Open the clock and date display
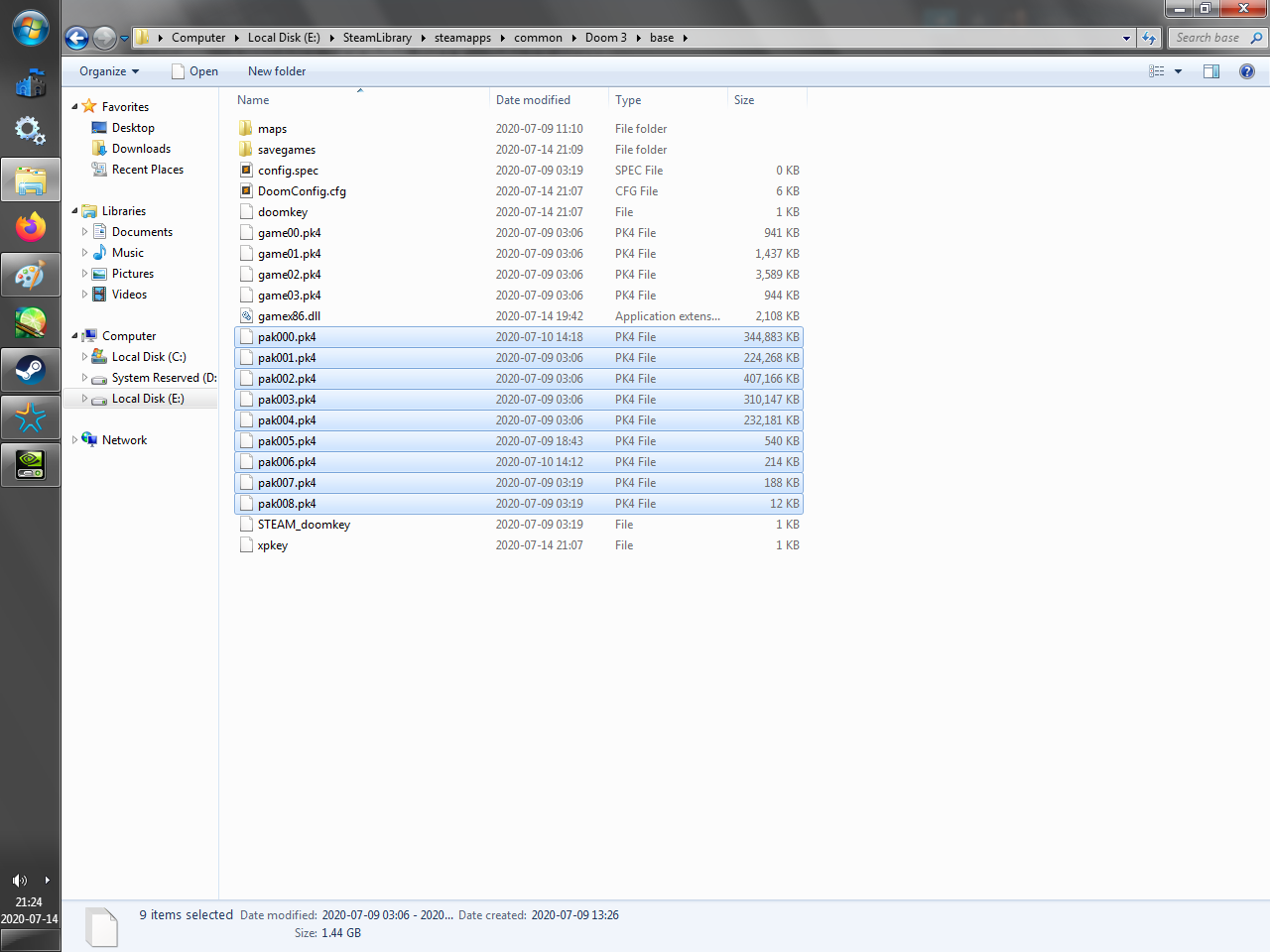The height and width of the screenshot is (952, 1270). (30, 910)
